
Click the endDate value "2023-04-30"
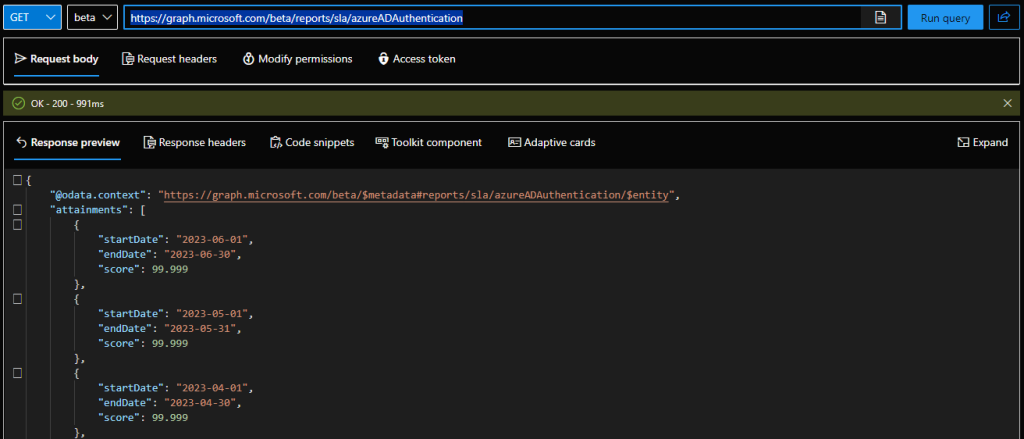point(200,403)
